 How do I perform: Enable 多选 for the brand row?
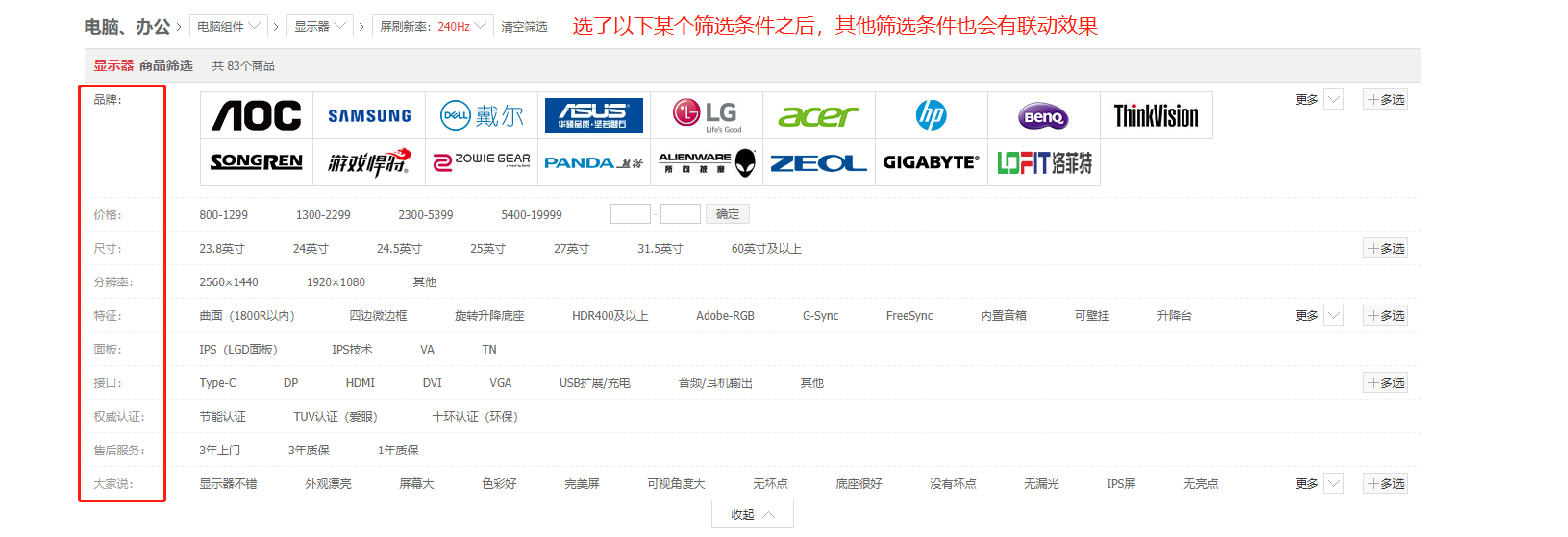(x=1385, y=99)
